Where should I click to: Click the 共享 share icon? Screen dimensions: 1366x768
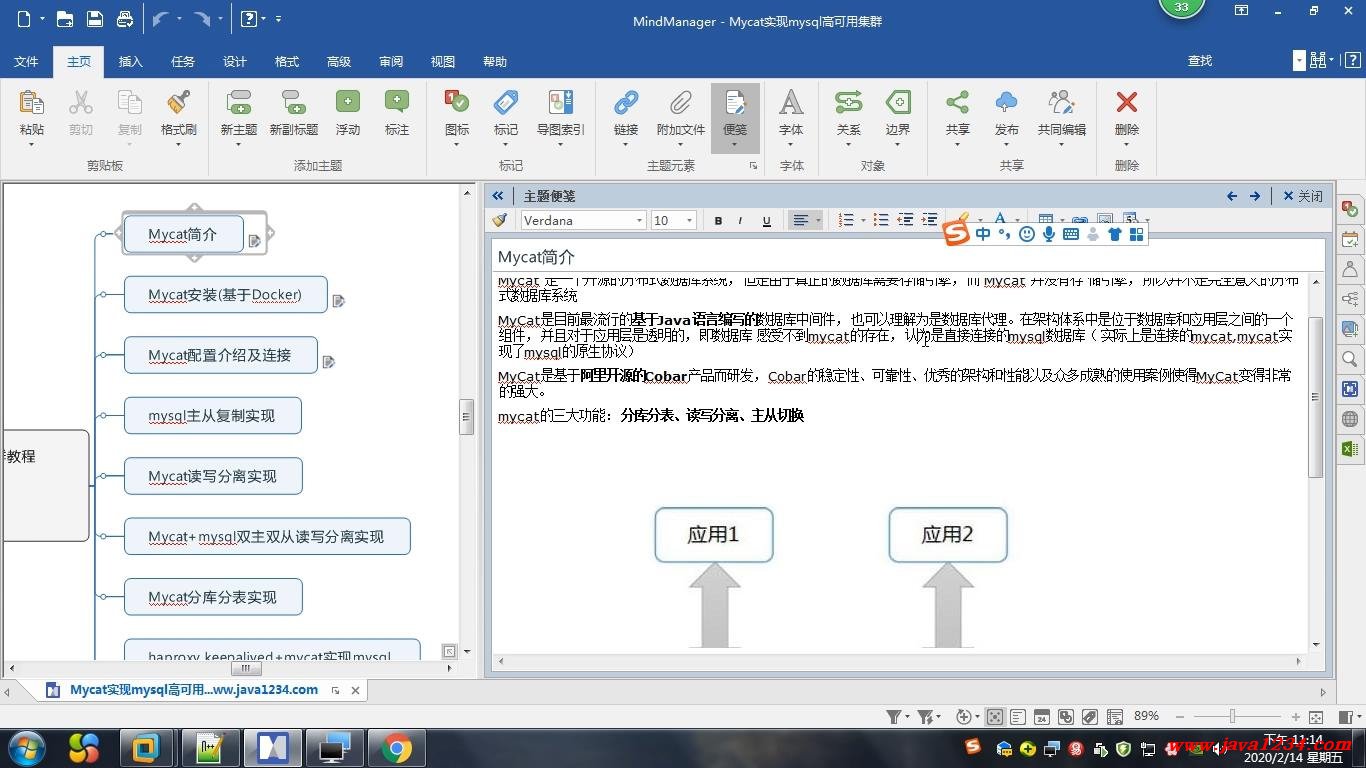pos(957,102)
